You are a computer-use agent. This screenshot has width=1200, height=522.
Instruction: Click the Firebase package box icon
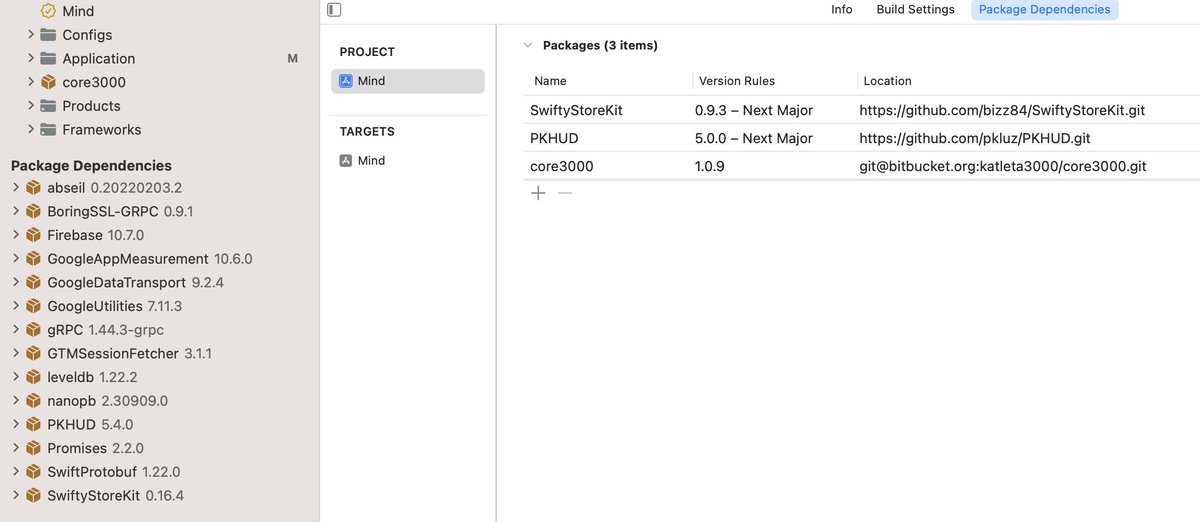33,235
